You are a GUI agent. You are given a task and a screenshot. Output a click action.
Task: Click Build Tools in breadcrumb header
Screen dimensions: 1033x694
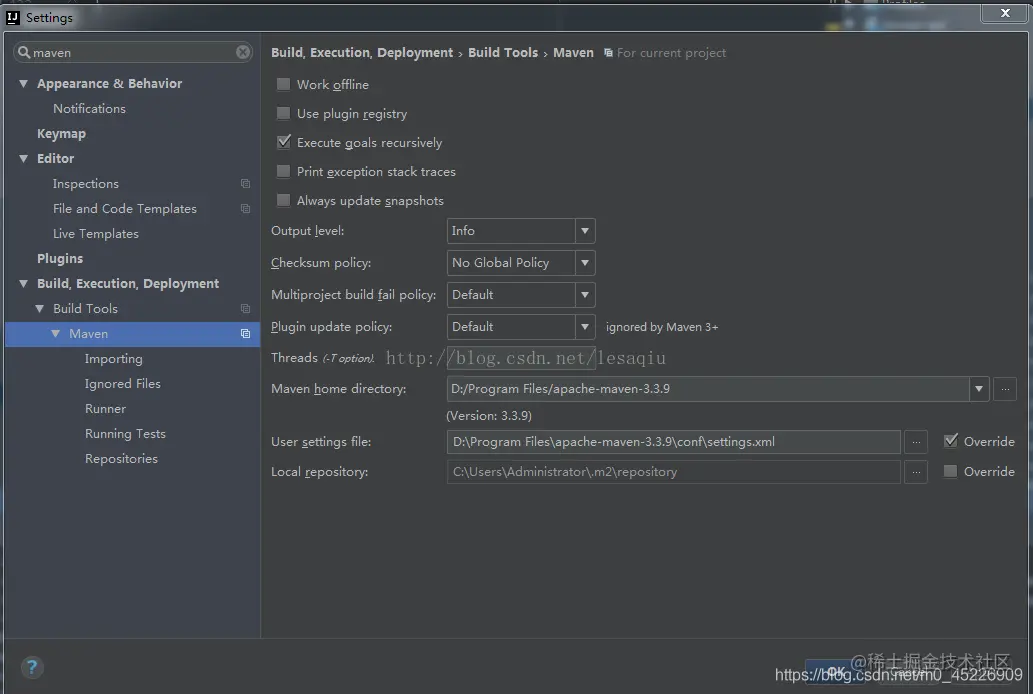click(x=503, y=53)
